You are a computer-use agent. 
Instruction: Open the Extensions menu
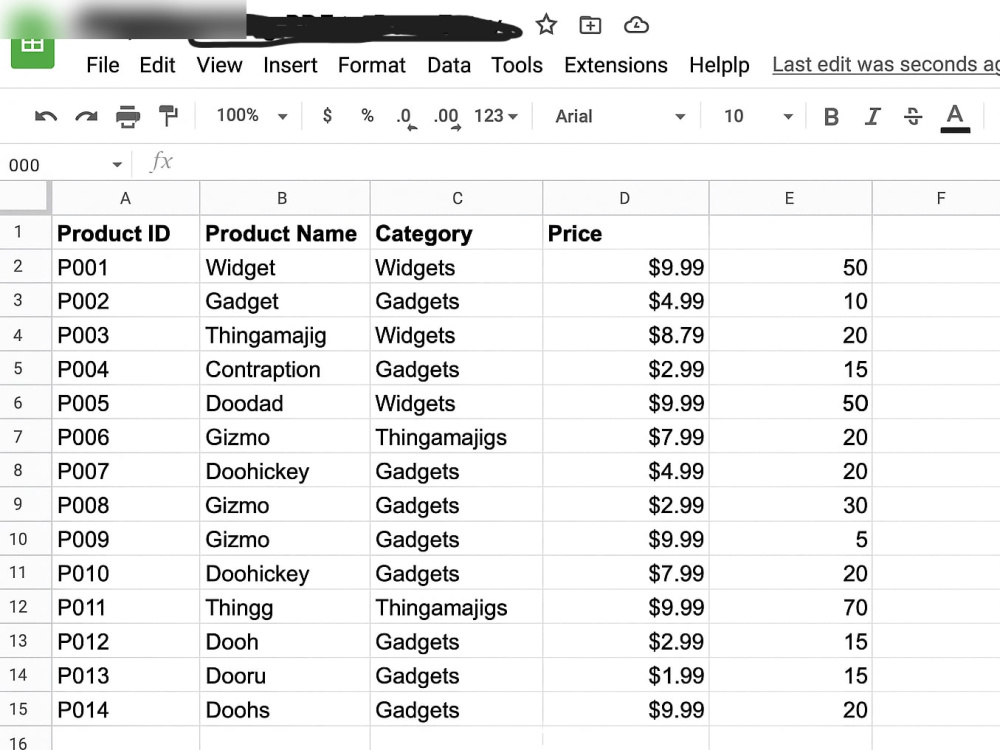pyautogui.click(x=615, y=65)
